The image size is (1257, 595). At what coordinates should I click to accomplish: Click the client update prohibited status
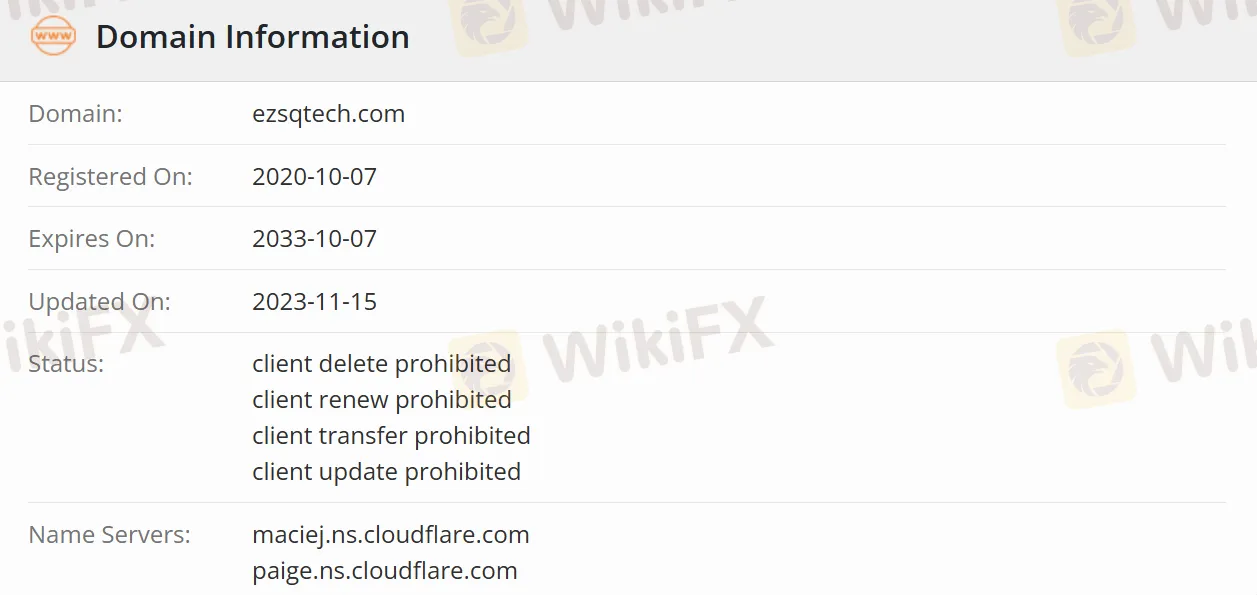click(386, 471)
